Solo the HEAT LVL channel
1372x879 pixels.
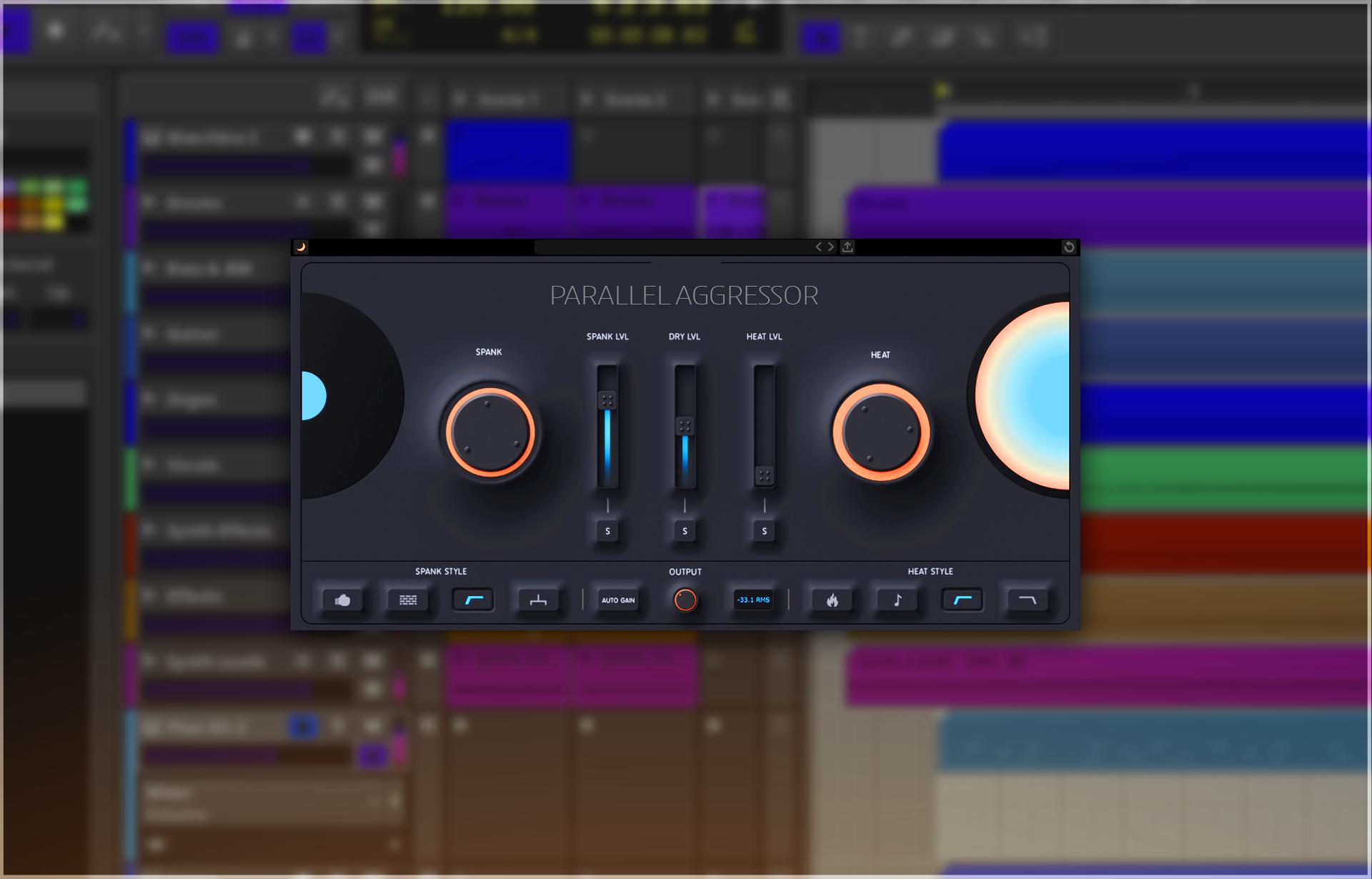pos(765,531)
